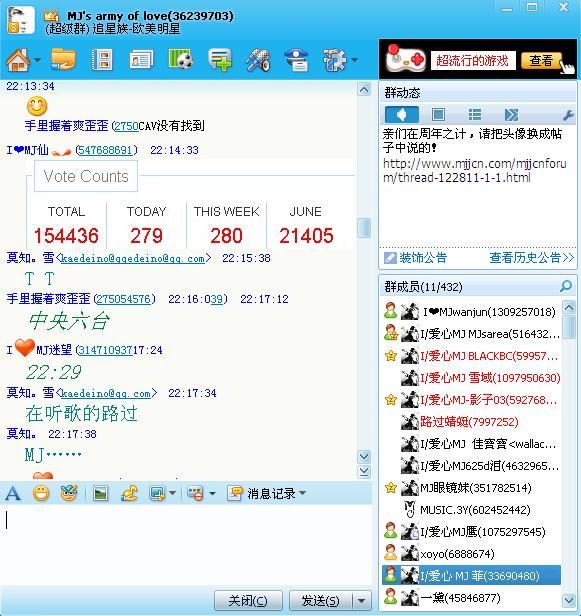Select member MJ眼镜妹(351782514)
Screen dimensions: 581x616
coord(471,488)
